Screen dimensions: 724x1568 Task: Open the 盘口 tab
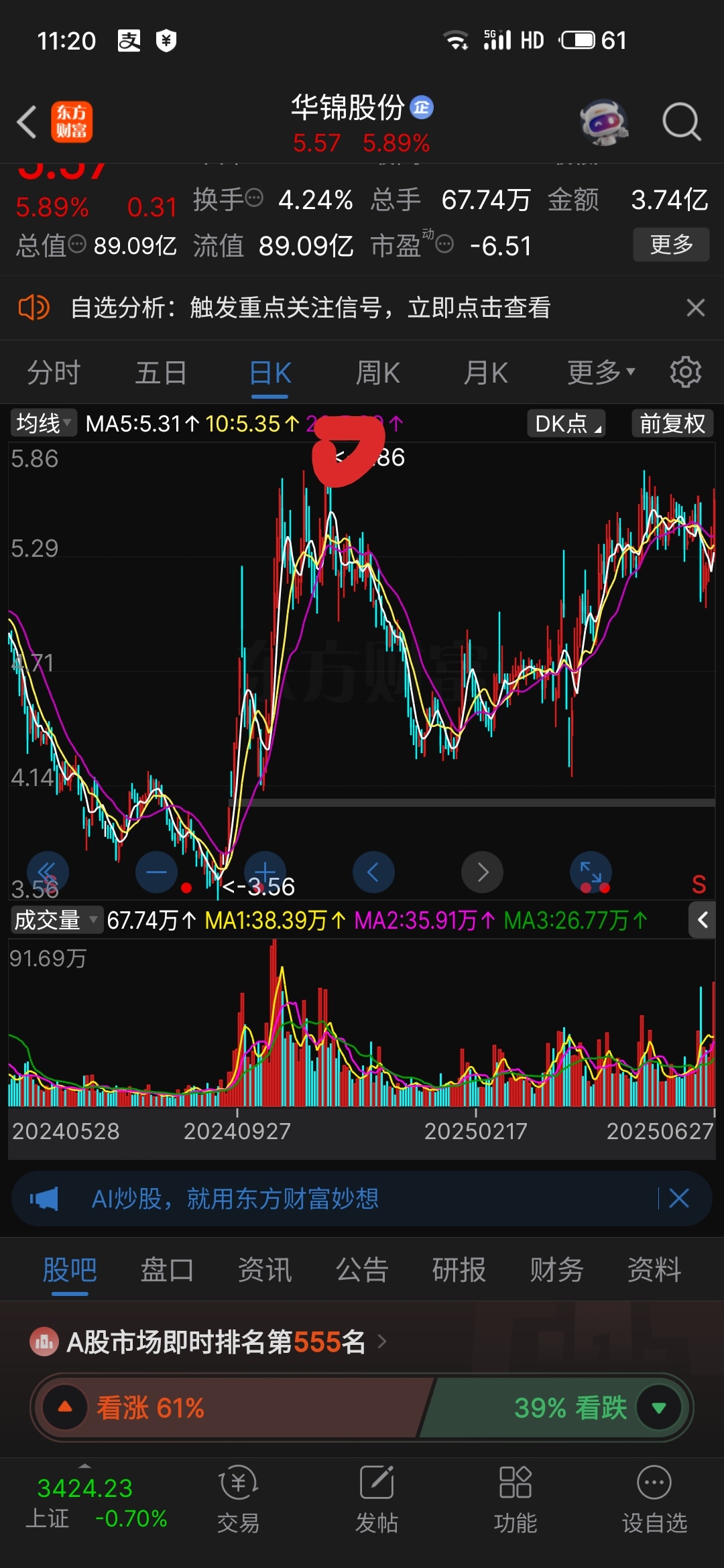(x=167, y=1270)
